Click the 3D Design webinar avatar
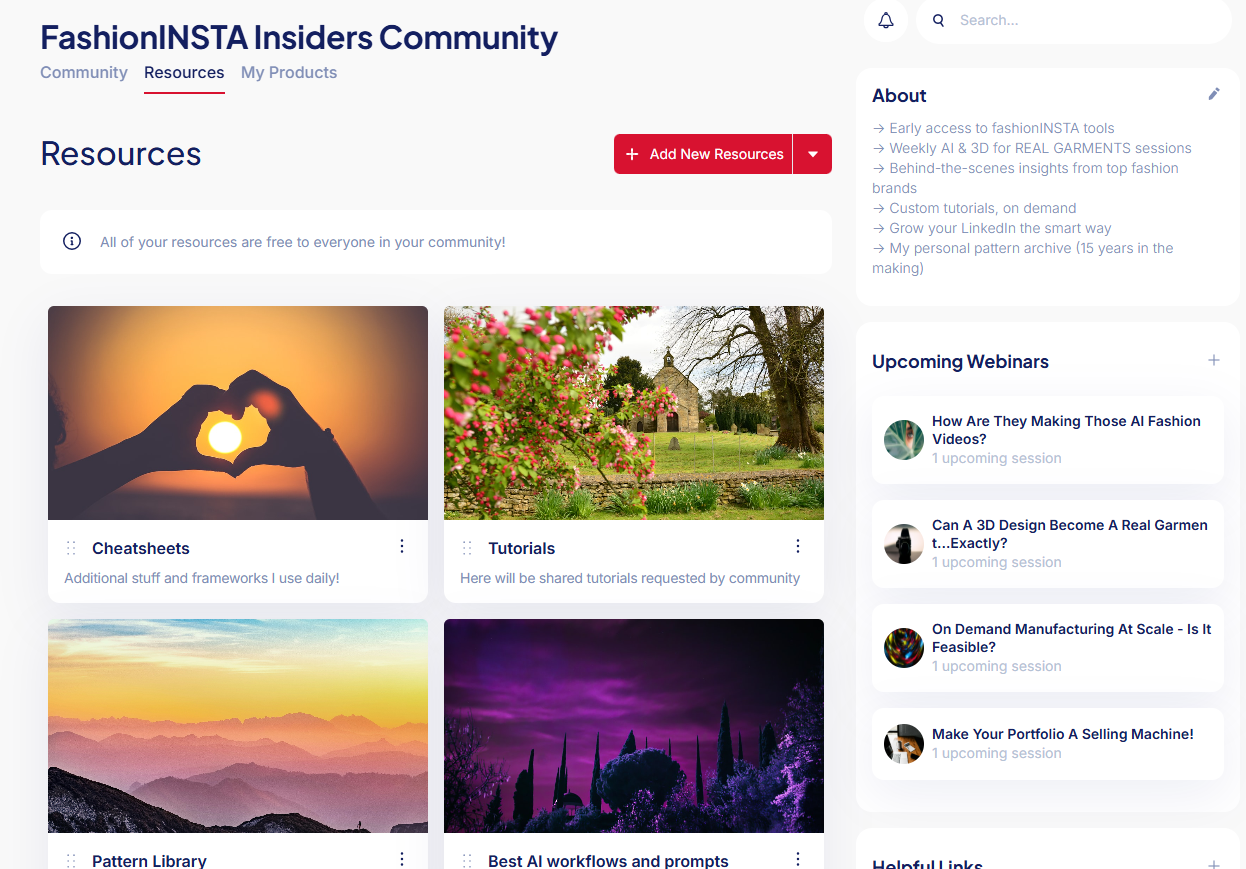 tap(904, 544)
